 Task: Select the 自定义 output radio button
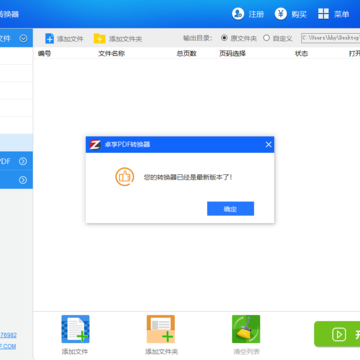pos(266,38)
